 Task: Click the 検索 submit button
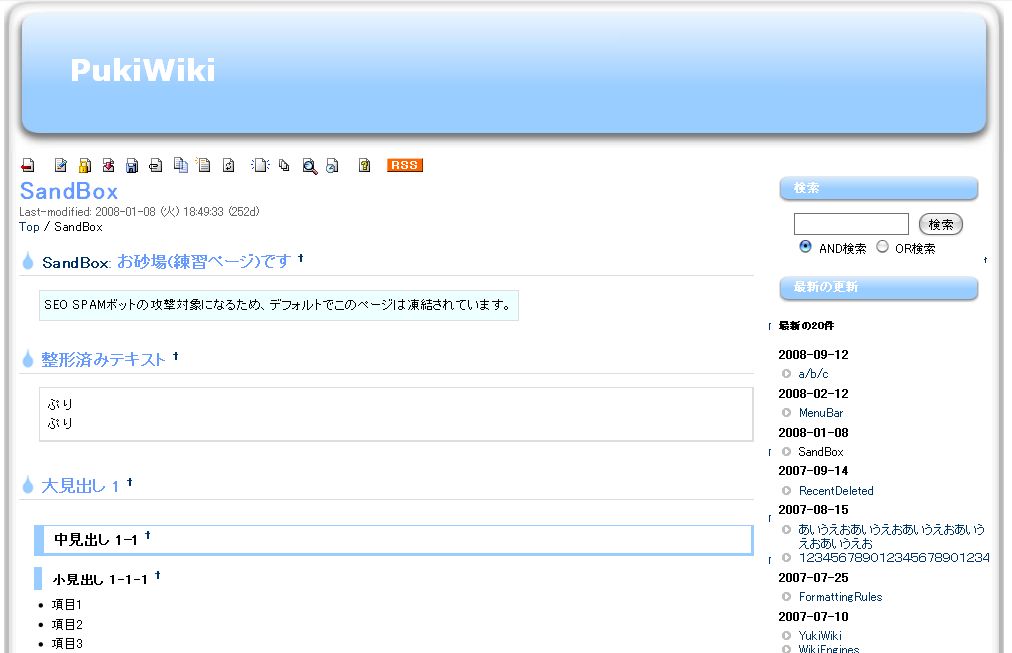coord(940,224)
